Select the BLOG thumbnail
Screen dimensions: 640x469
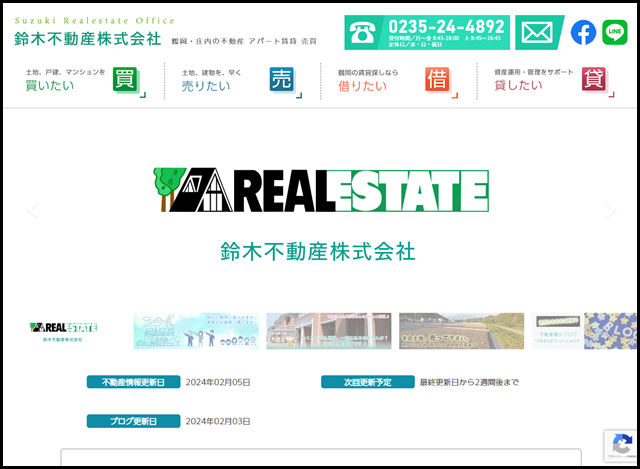click(x=584, y=331)
